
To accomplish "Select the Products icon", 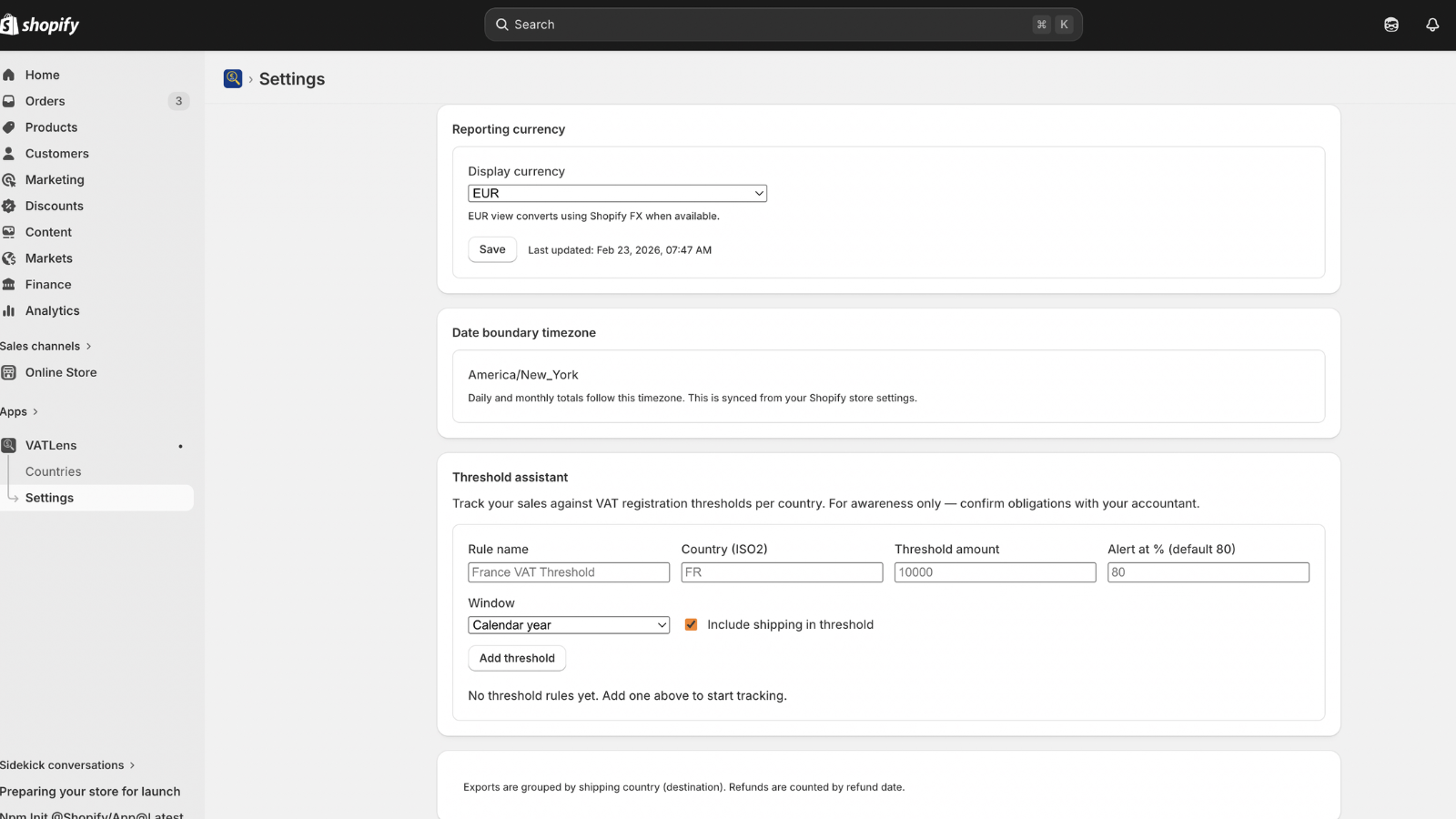I will 9,126.
